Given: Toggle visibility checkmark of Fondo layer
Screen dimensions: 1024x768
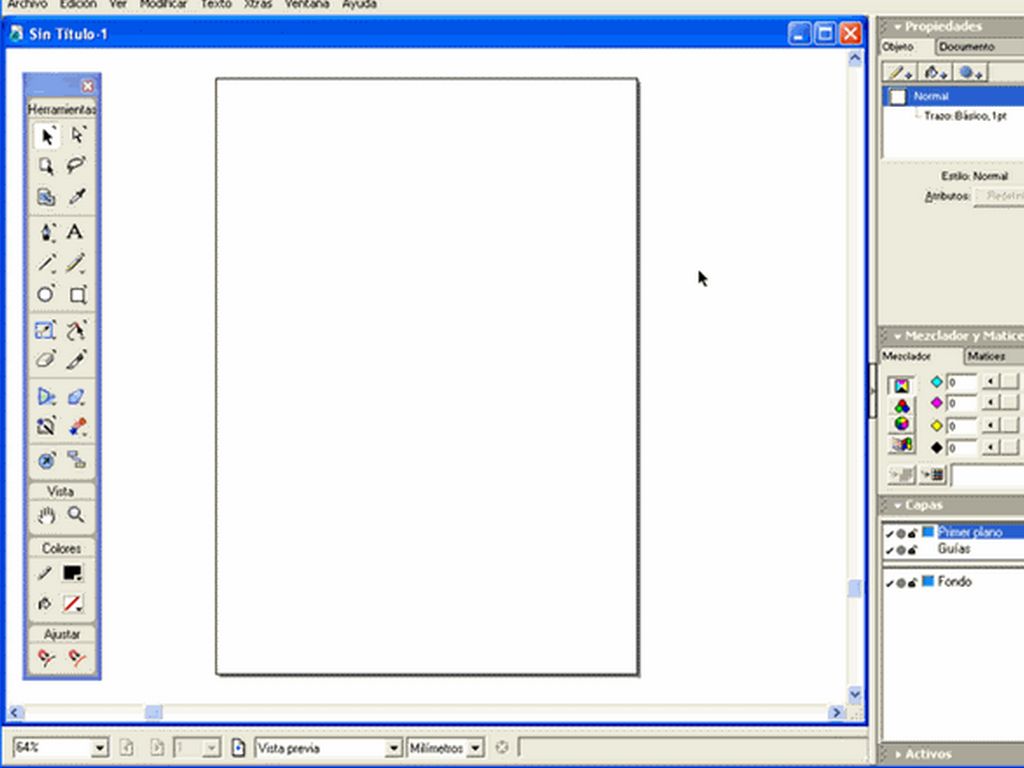Looking at the screenshot, I should tap(889, 583).
